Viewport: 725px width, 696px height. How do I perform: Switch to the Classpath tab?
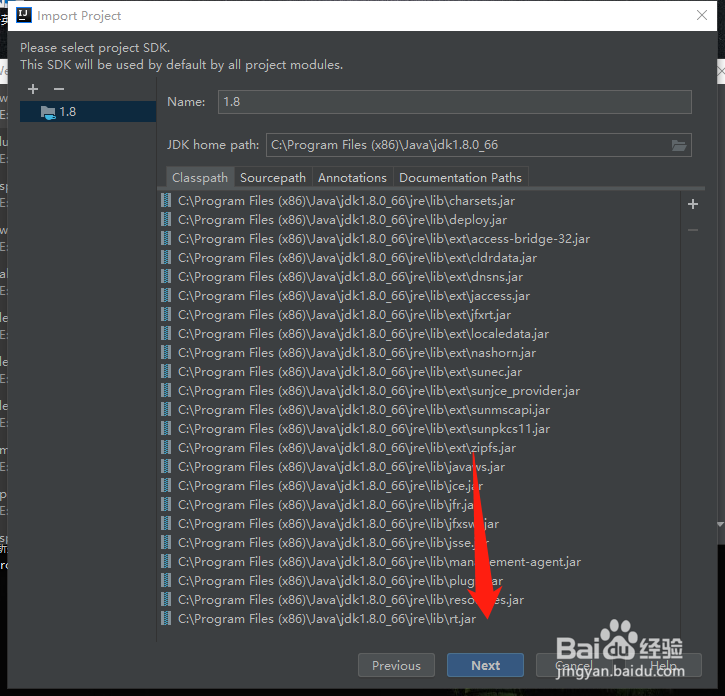pos(200,178)
